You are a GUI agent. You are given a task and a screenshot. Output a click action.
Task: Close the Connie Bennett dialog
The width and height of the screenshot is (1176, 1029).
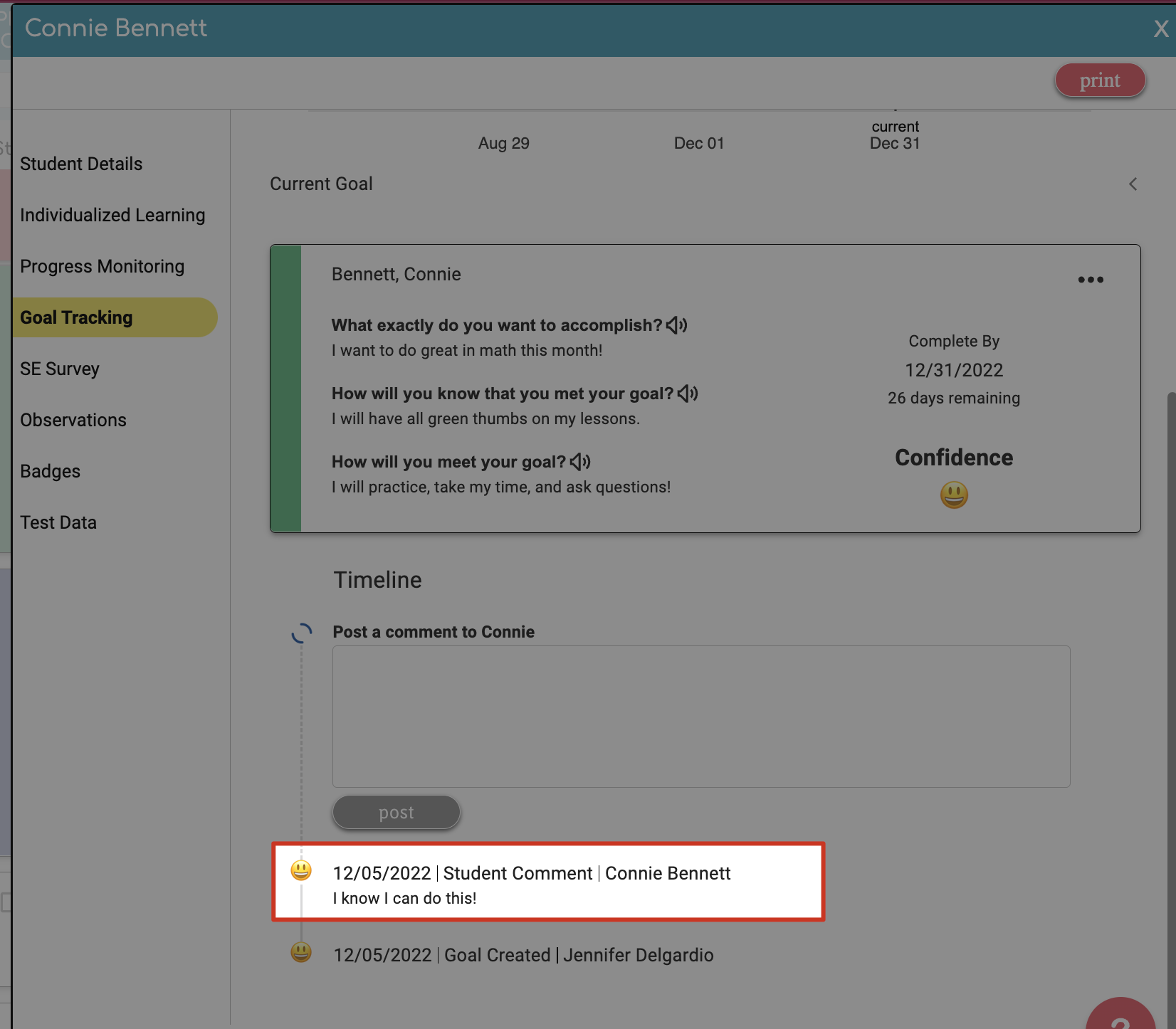(x=1160, y=28)
